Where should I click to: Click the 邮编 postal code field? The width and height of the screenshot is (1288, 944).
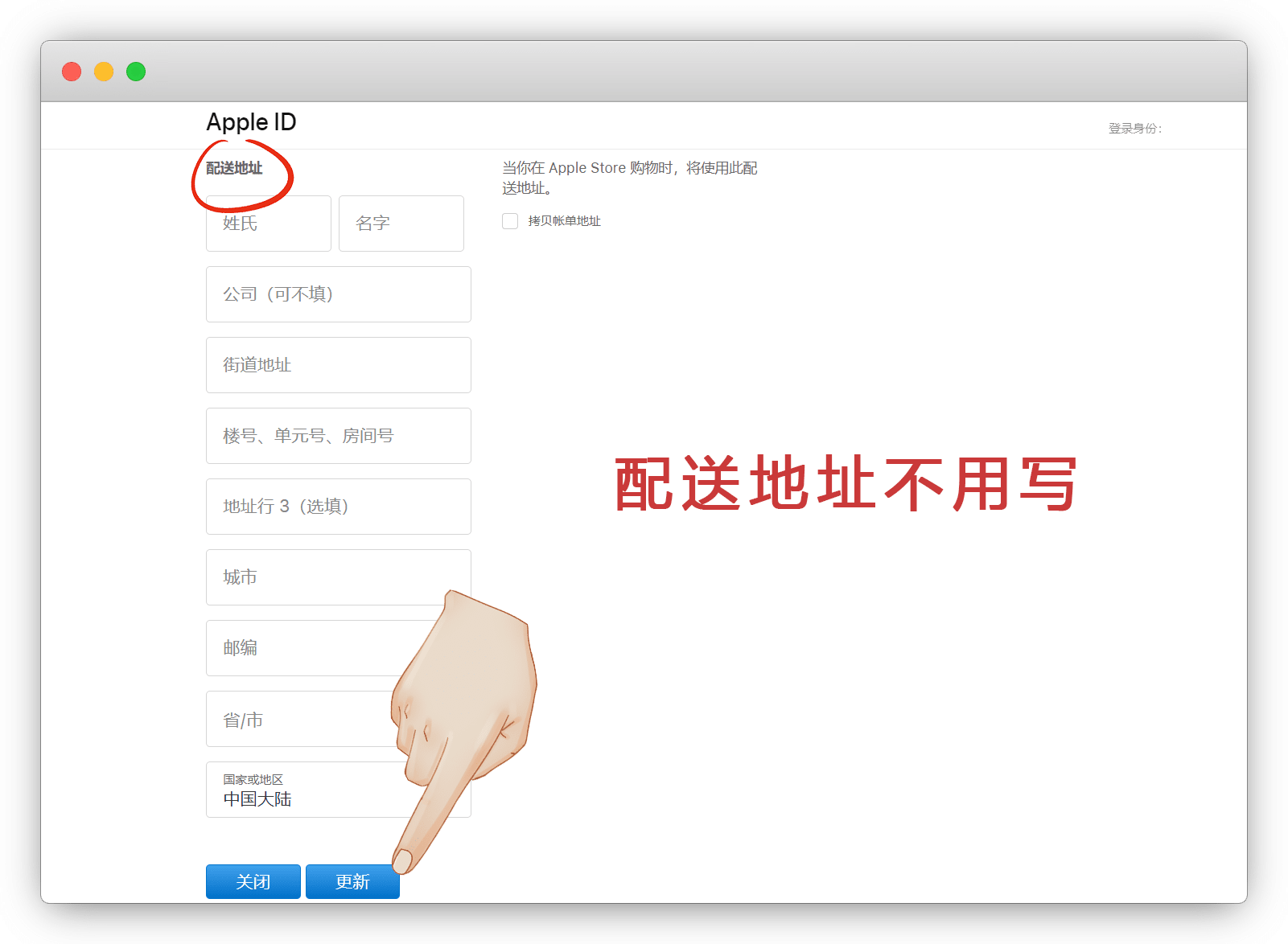pyautogui.click(x=306, y=648)
